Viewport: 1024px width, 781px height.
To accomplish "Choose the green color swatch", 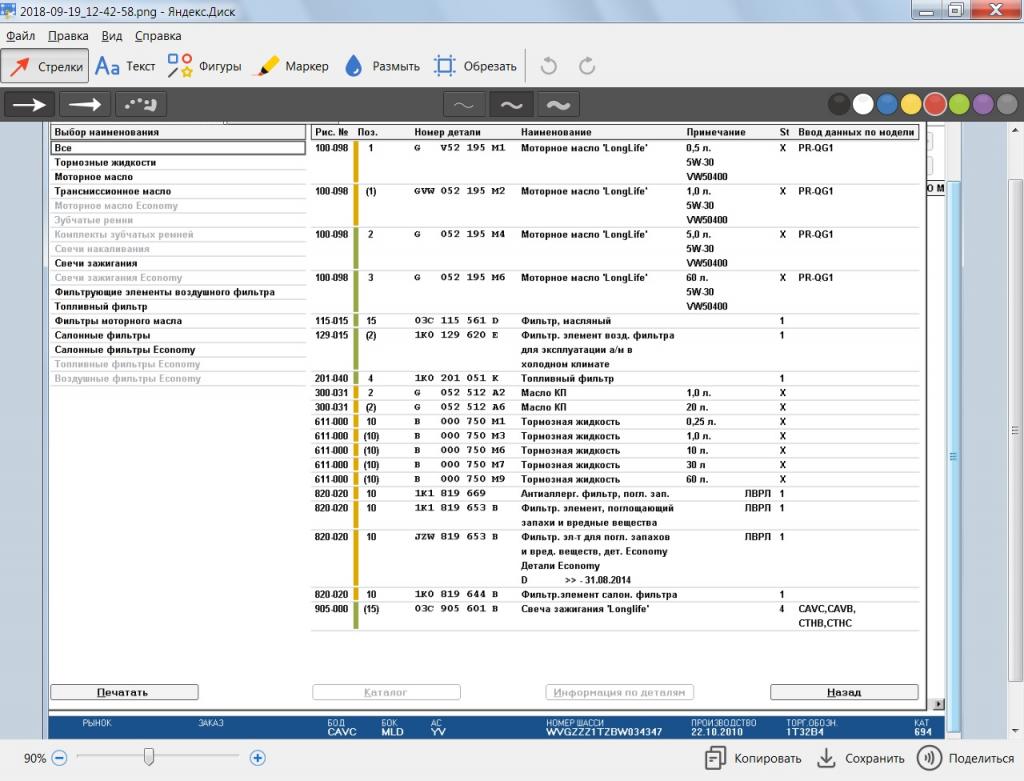I will pyautogui.click(x=959, y=104).
